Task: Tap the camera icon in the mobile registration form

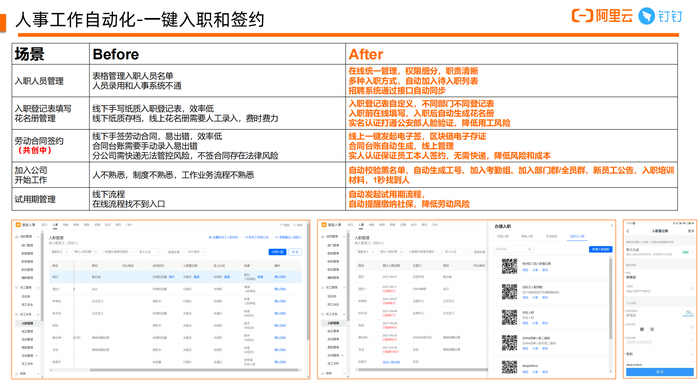Action: click(x=688, y=312)
